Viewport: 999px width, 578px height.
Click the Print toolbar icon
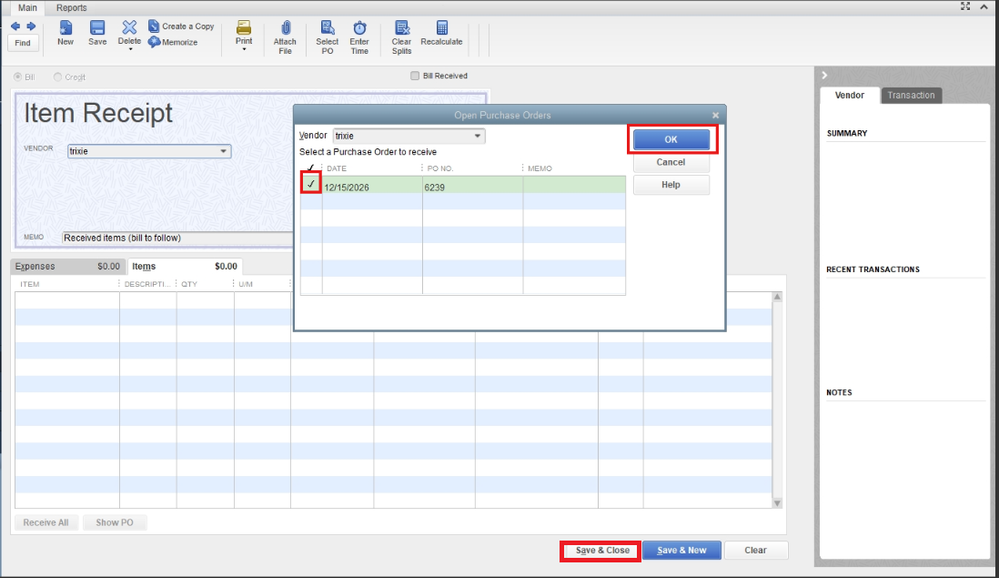pyautogui.click(x=244, y=32)
